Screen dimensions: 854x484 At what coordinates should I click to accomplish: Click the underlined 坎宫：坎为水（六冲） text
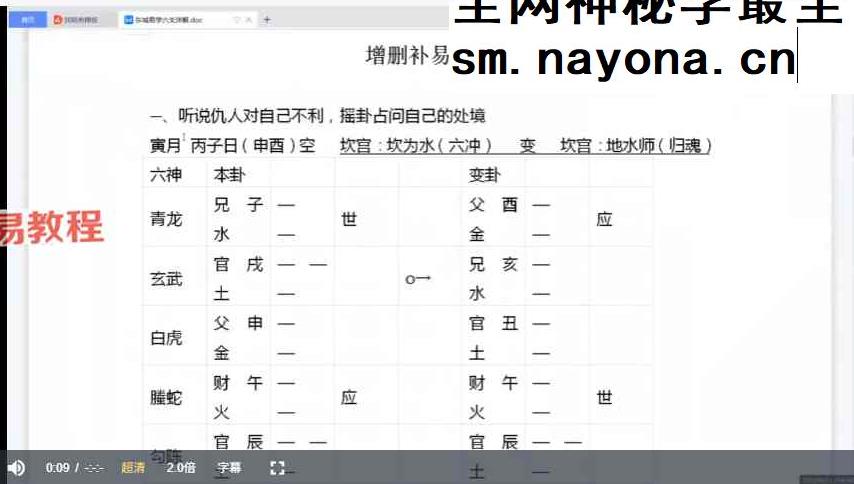pyautogui.click(x=416, y=145)
